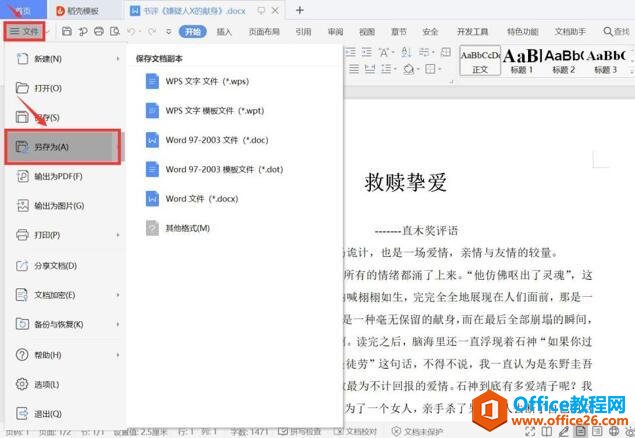The image size is (635, 438).
Task: Click 文档校对 in status bar
Action: [354, 432]
